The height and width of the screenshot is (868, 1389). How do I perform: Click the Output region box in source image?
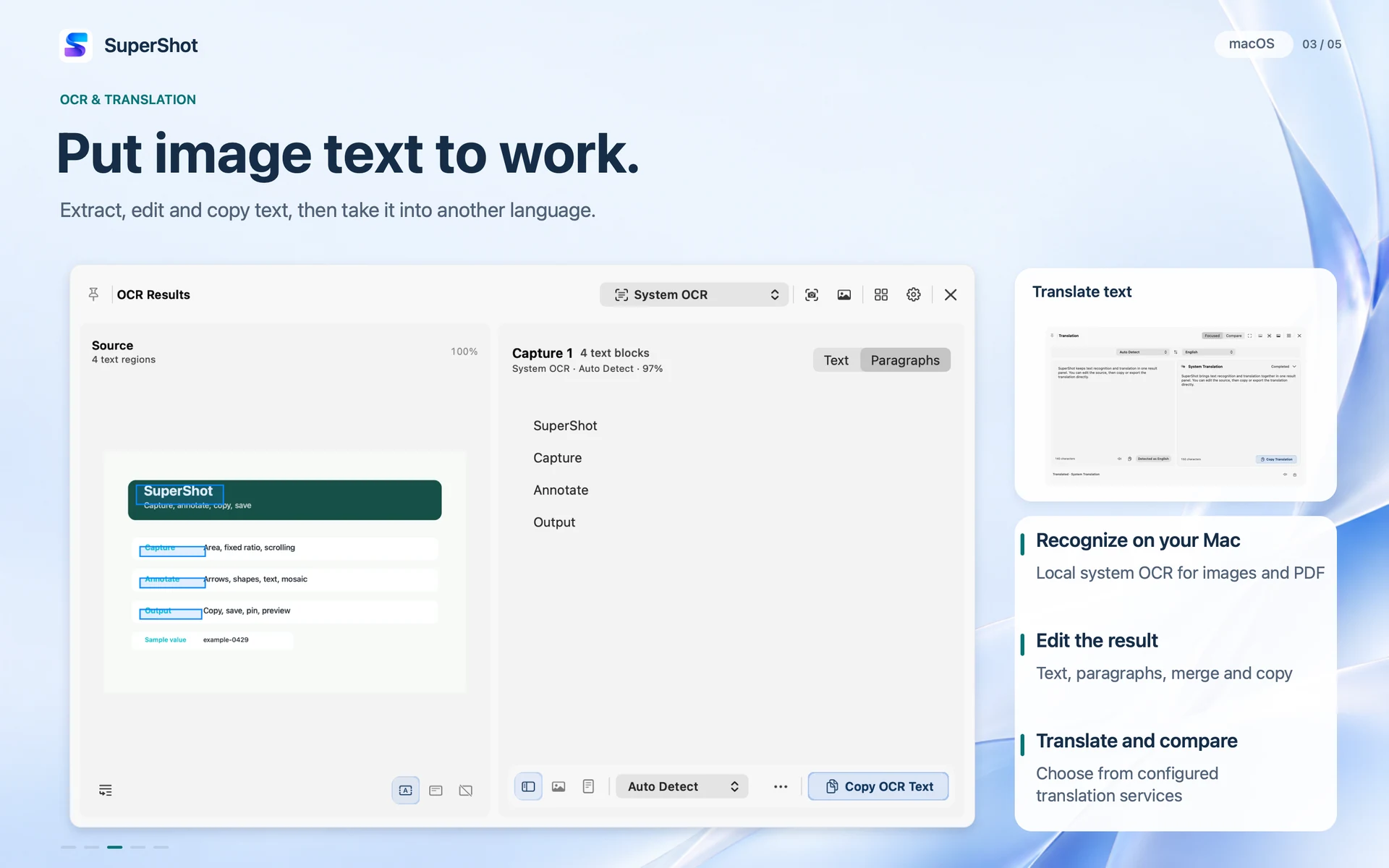171,614
